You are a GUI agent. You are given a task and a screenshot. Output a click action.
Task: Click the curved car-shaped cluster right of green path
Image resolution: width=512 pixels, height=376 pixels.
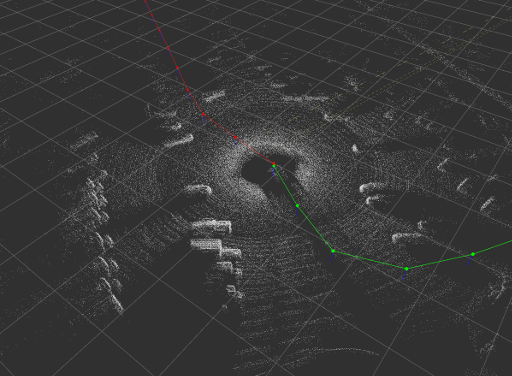click(373, 187)
